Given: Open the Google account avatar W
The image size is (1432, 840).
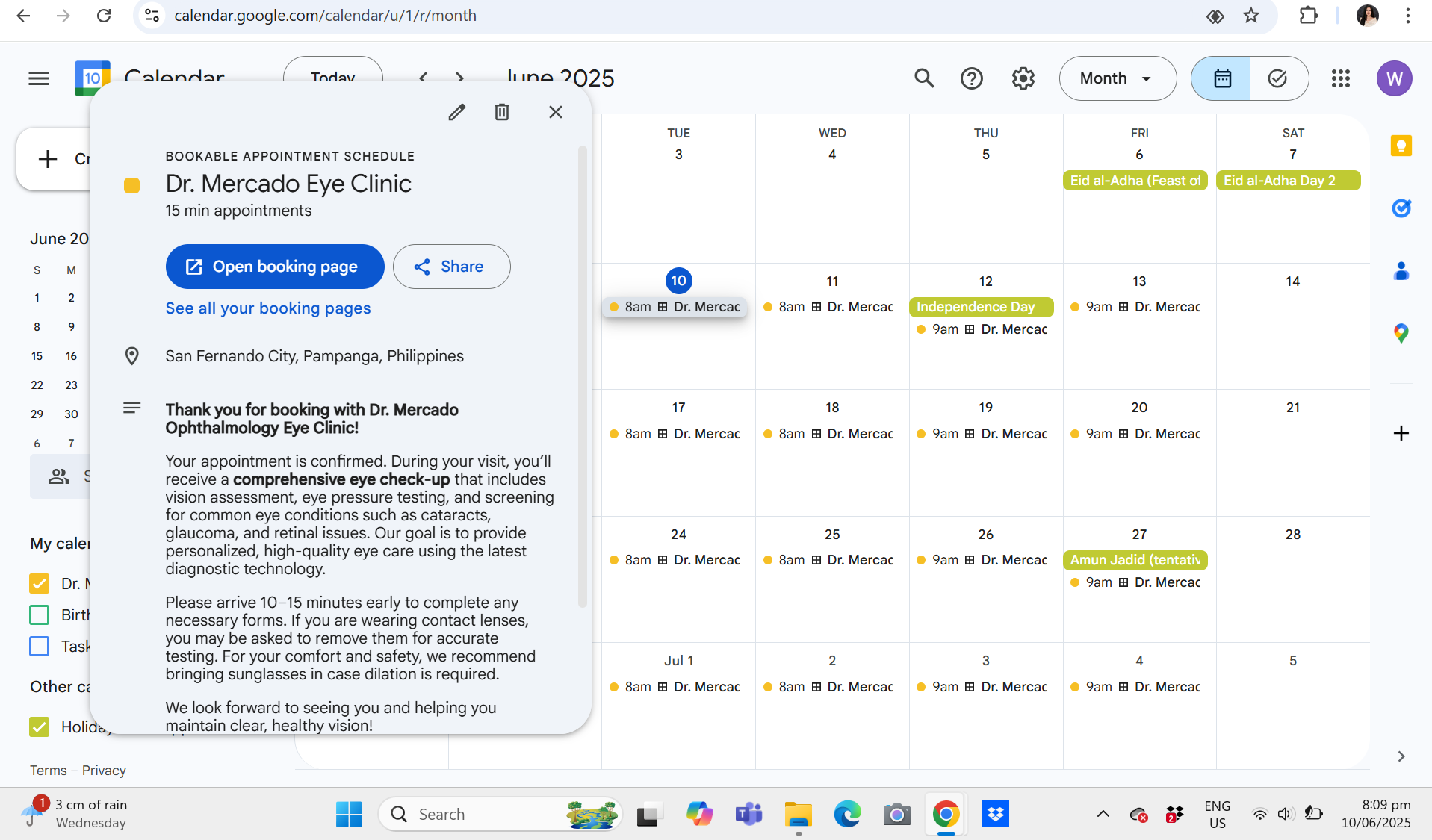Looking at the screenshot, I should (1394, 78).
